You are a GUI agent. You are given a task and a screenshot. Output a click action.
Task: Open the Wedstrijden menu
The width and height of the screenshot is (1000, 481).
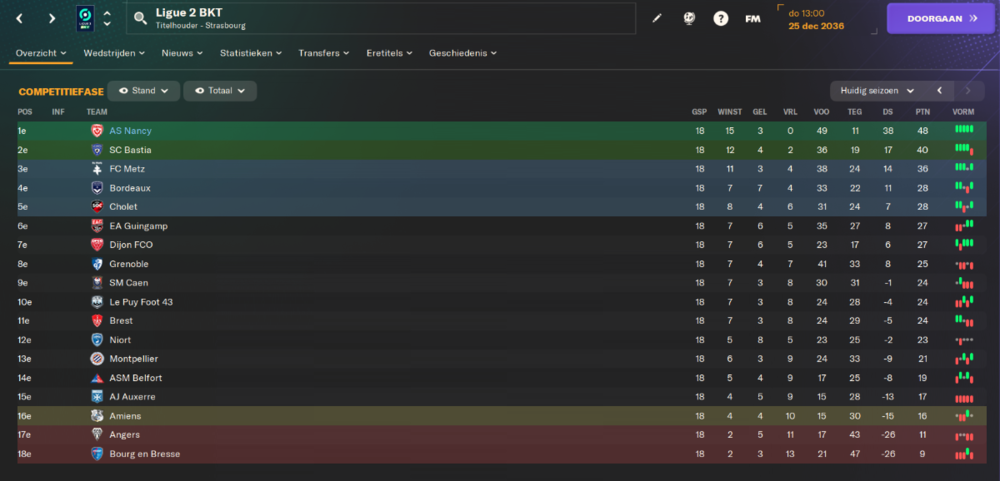(x=114, y=53)
